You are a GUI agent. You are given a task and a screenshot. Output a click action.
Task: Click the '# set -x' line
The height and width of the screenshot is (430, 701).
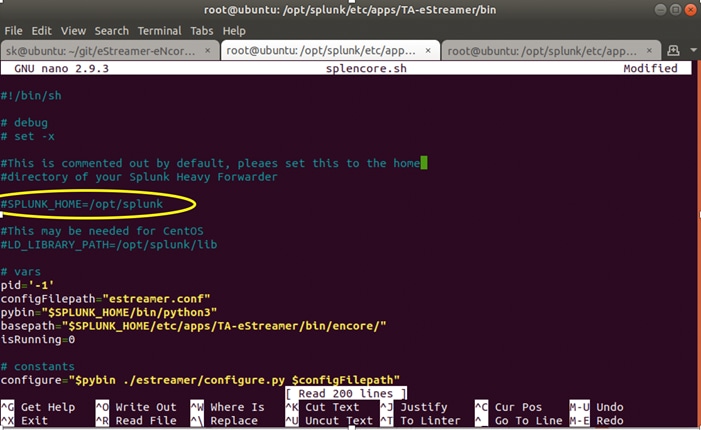pos(28,136)
